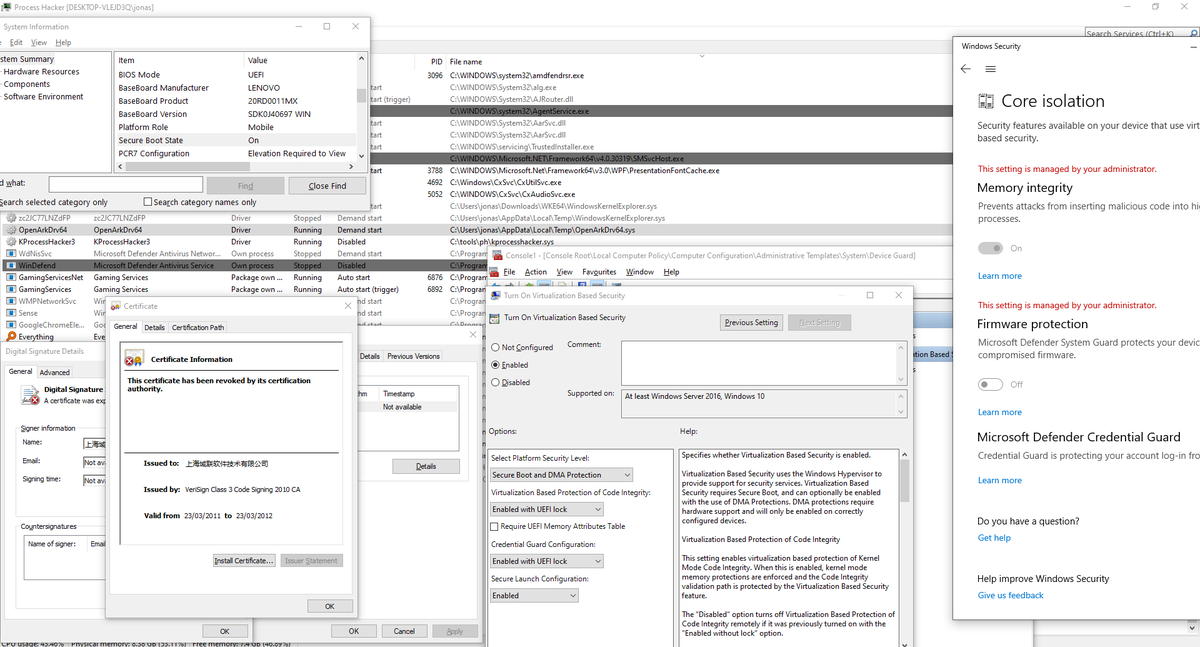The width and height of the screenshot is (1200, 647).
Task: Open Secure Launch Configuration dropdown
Action: click(534, 595)
